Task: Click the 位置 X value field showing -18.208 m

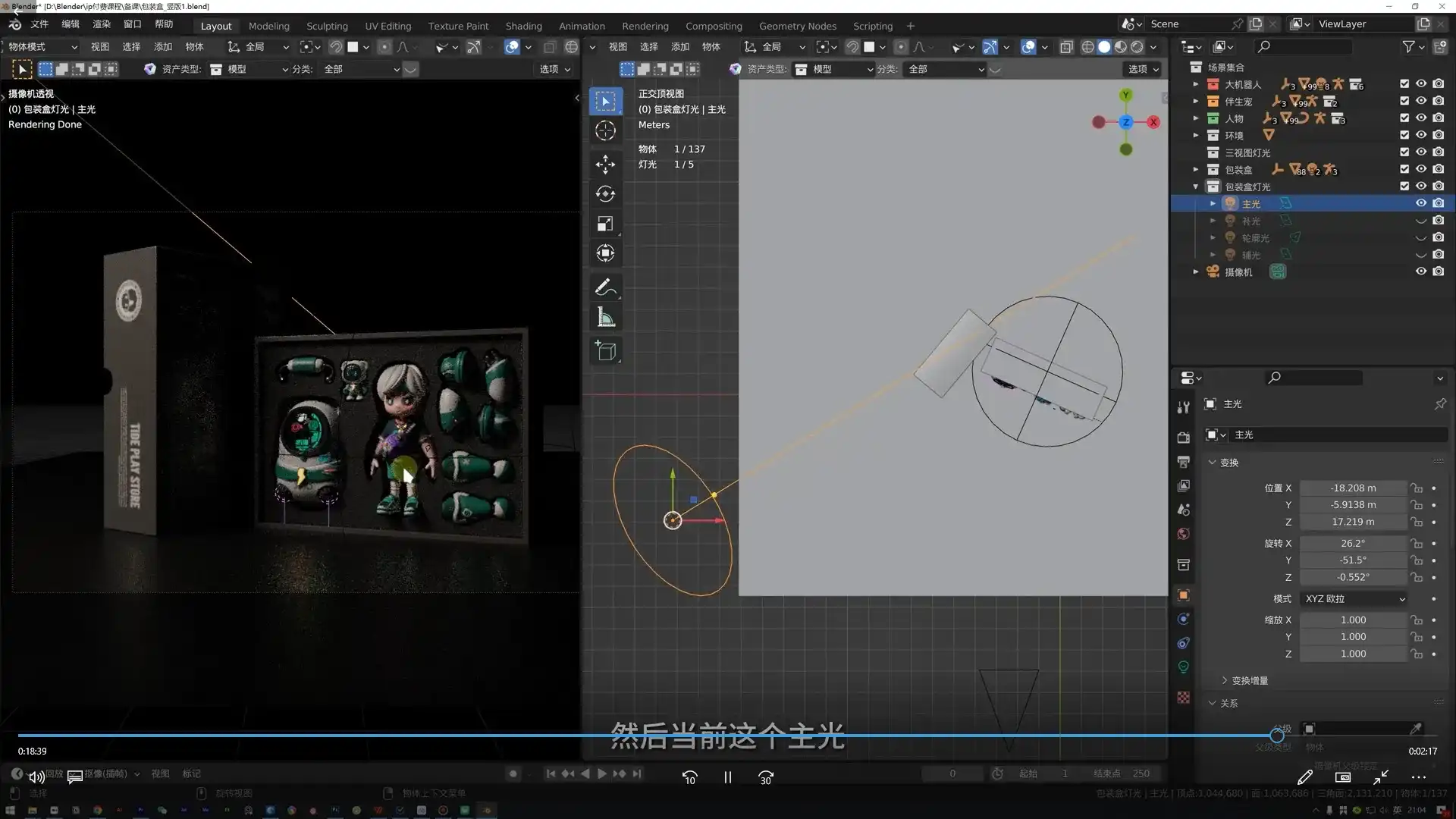Action: [x=1353, y=488]
